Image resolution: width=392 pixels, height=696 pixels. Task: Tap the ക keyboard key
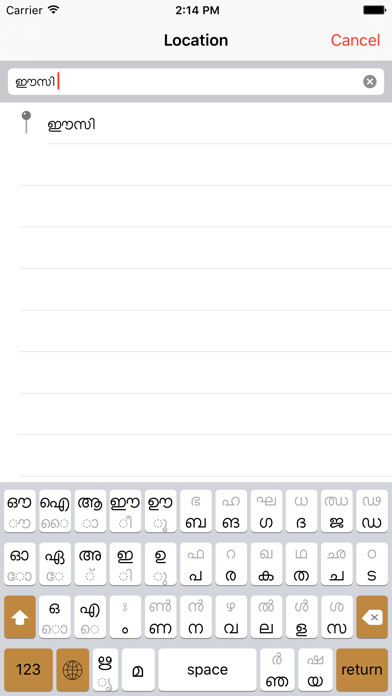click(266, 564)
